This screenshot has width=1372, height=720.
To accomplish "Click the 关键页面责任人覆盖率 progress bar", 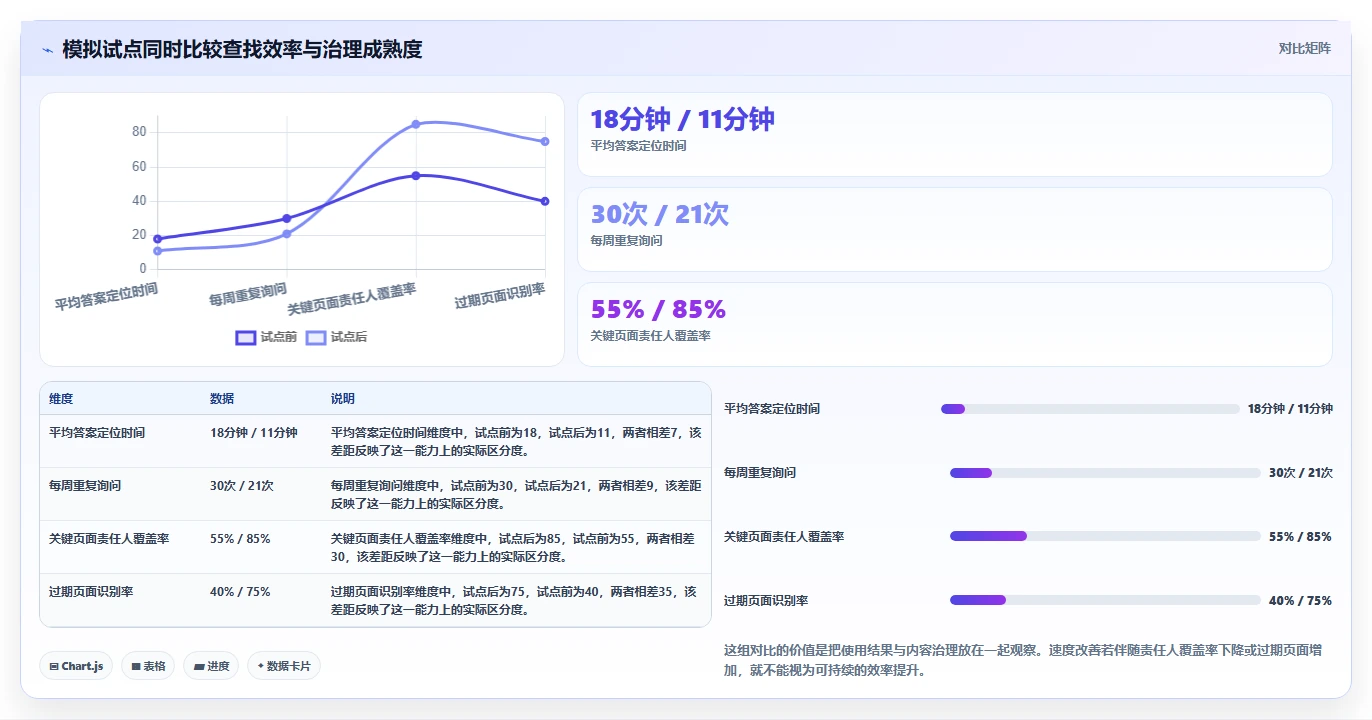I will point(1105,537).
